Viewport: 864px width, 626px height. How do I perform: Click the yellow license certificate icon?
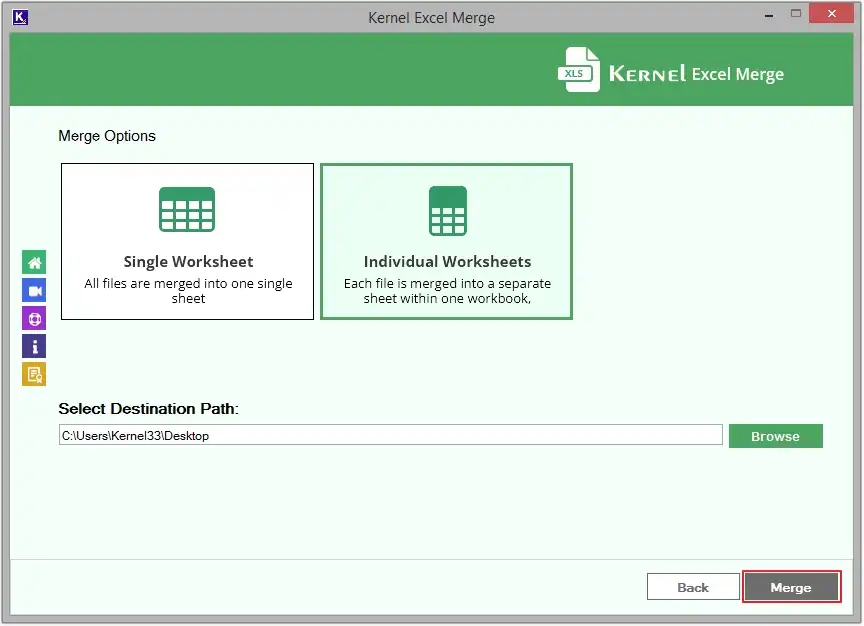click(34, 375)
